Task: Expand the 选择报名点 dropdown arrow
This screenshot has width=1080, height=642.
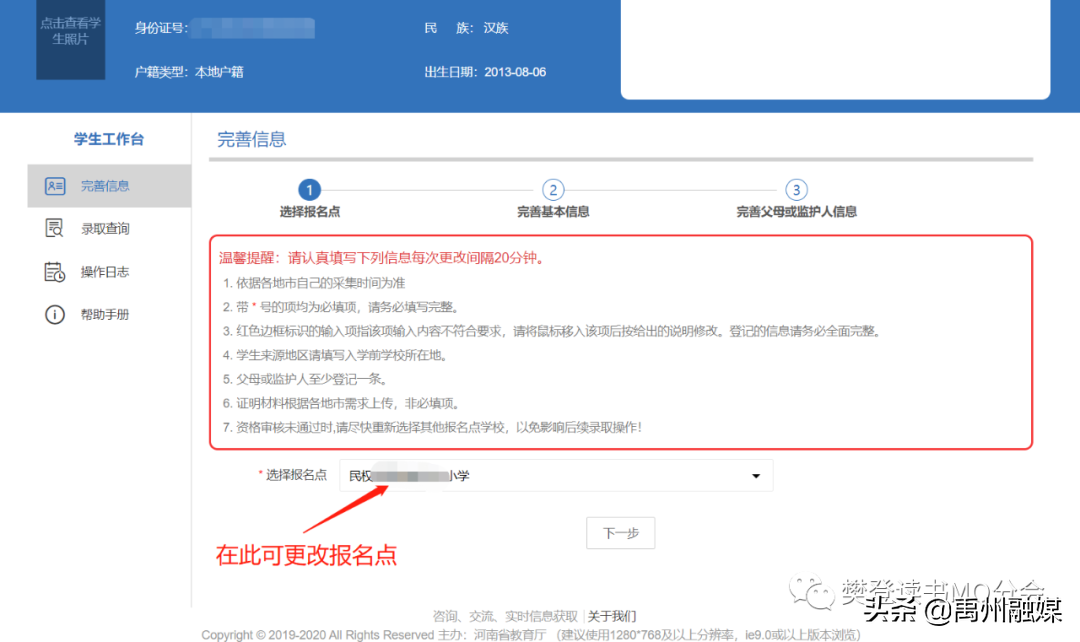Action: (x=756, y=476)
